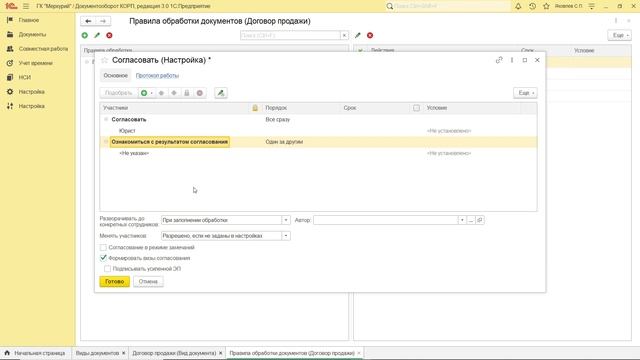
Task: Click the Отмена button
Action: tap(148, 282)
